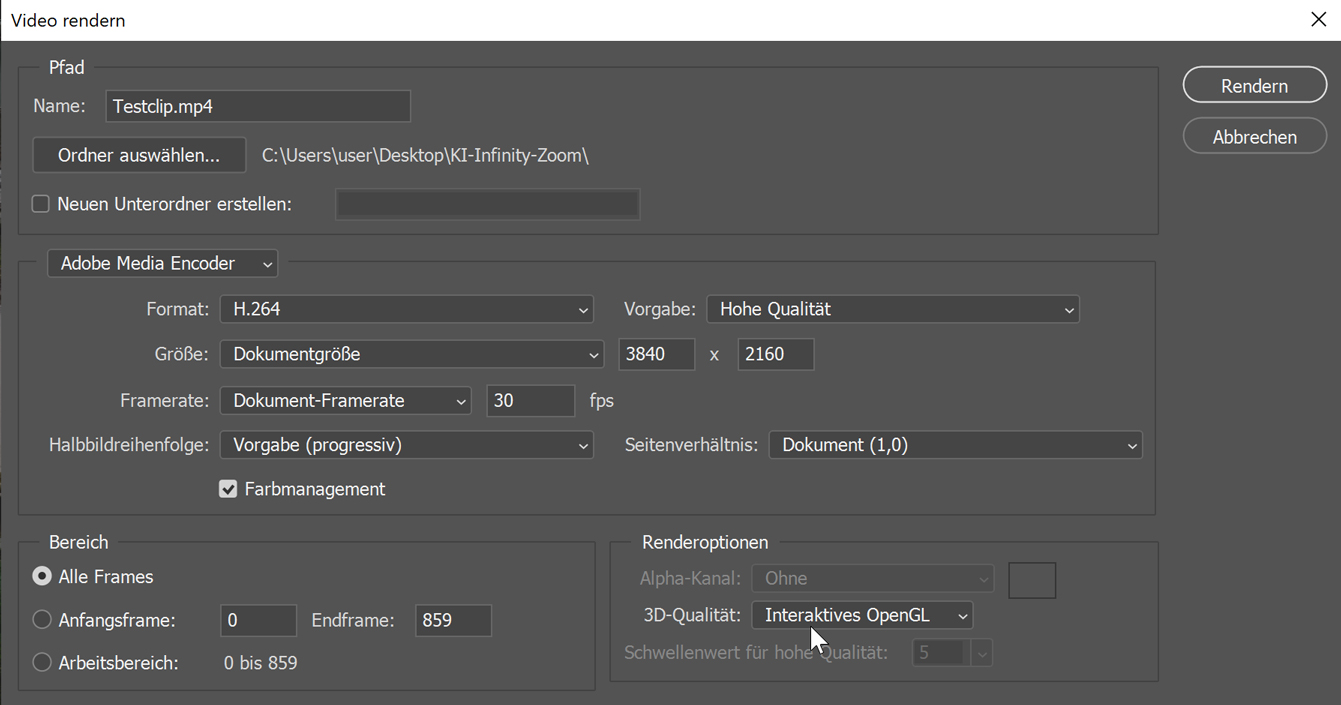Select the Arbeitsbereich radio button
This screenshot has width=1341, height=705.
[42, 662]
